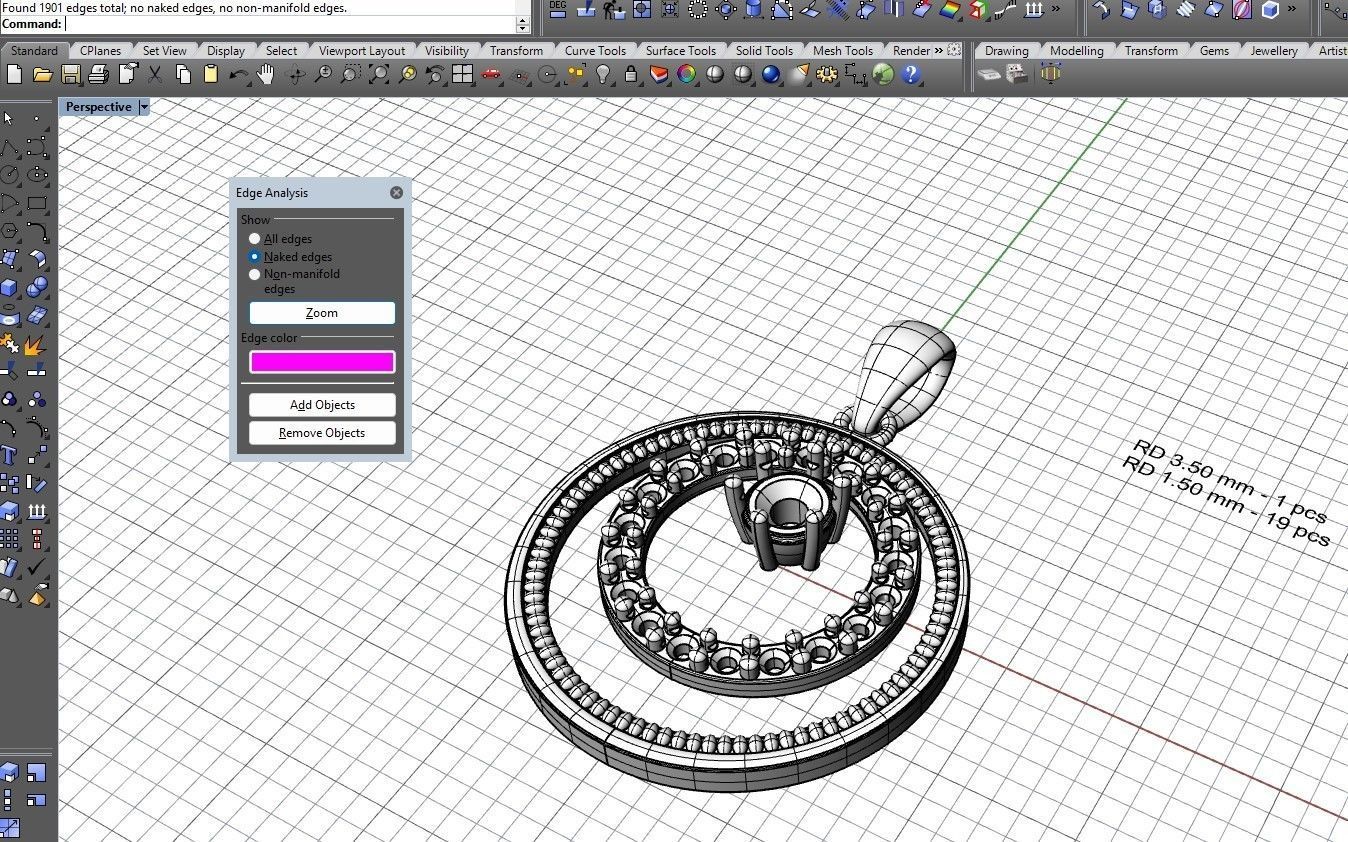Select the Polygon tool in left sidebar
The width and height of the screenshot is (1348, 842).
coord(9,231)
